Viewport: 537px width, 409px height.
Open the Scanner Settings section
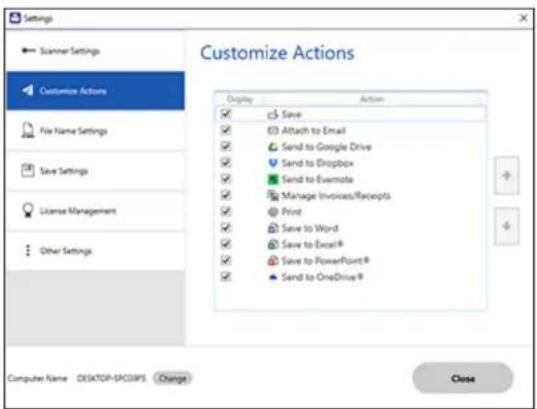pos(95,51)
